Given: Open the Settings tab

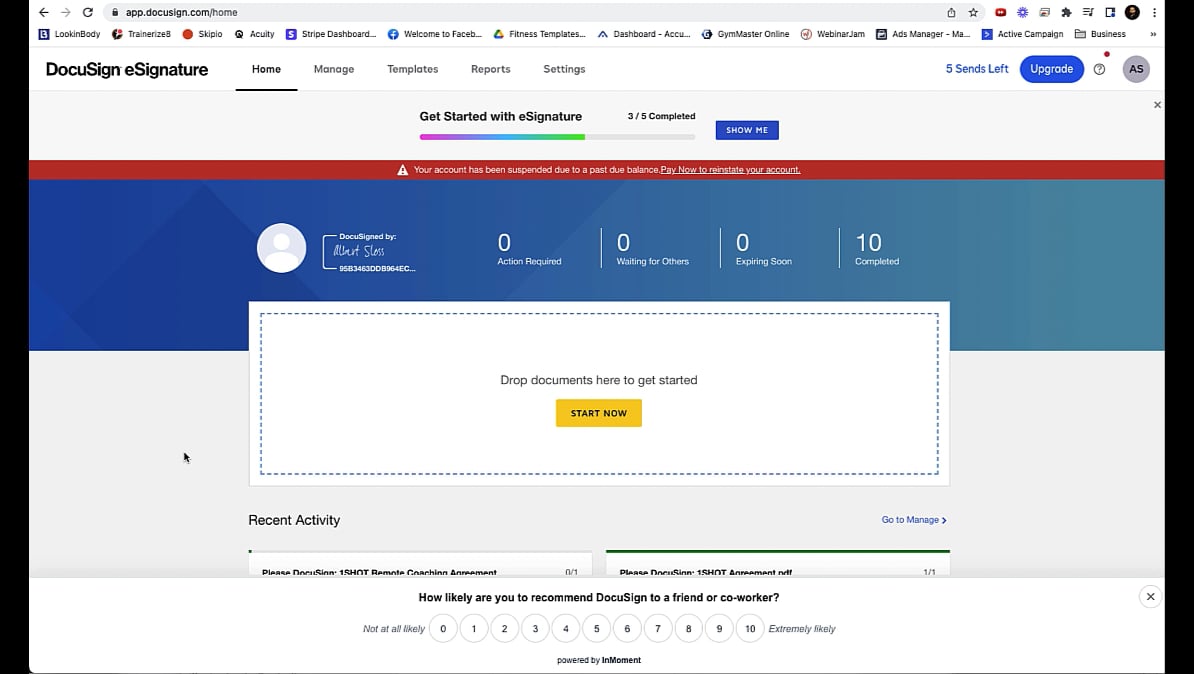Looking at the screenshot, I should point(564,69).
